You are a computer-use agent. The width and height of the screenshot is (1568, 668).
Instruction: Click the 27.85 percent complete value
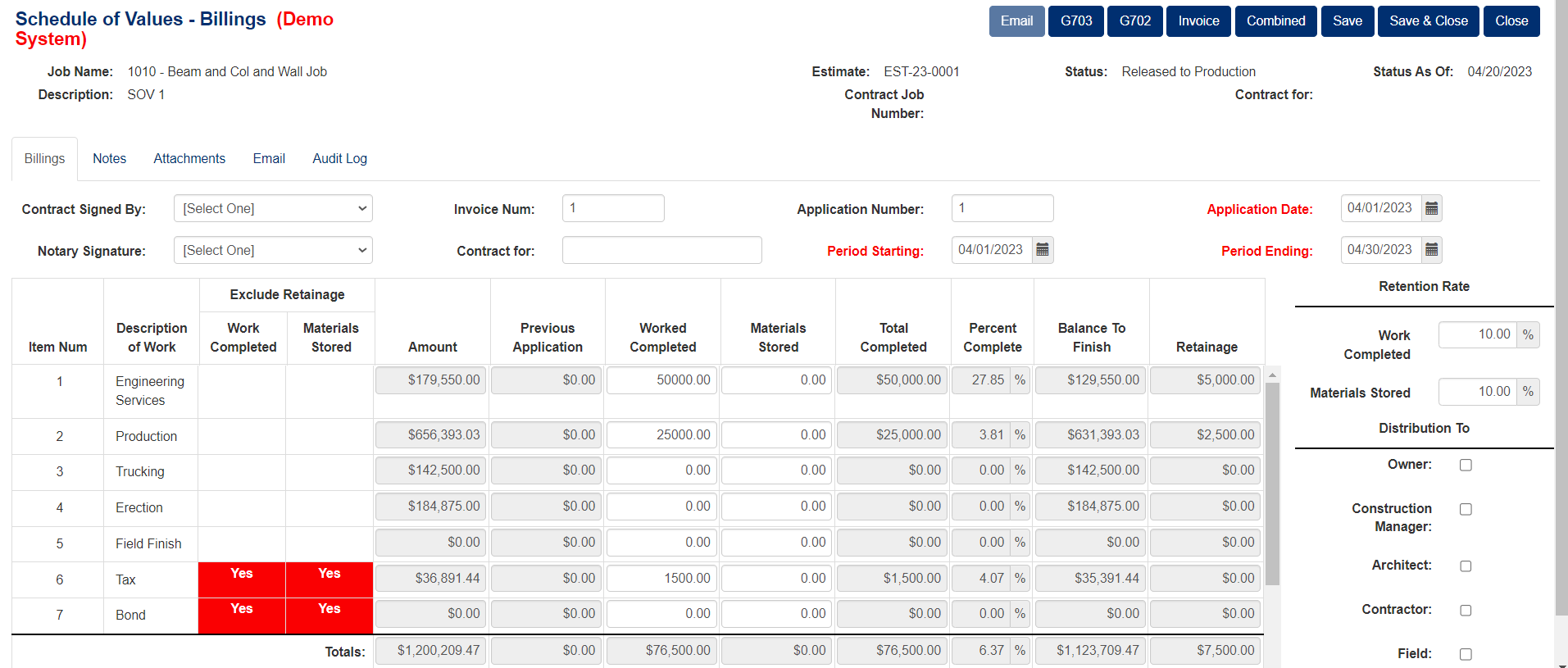(x=981, y=380)
